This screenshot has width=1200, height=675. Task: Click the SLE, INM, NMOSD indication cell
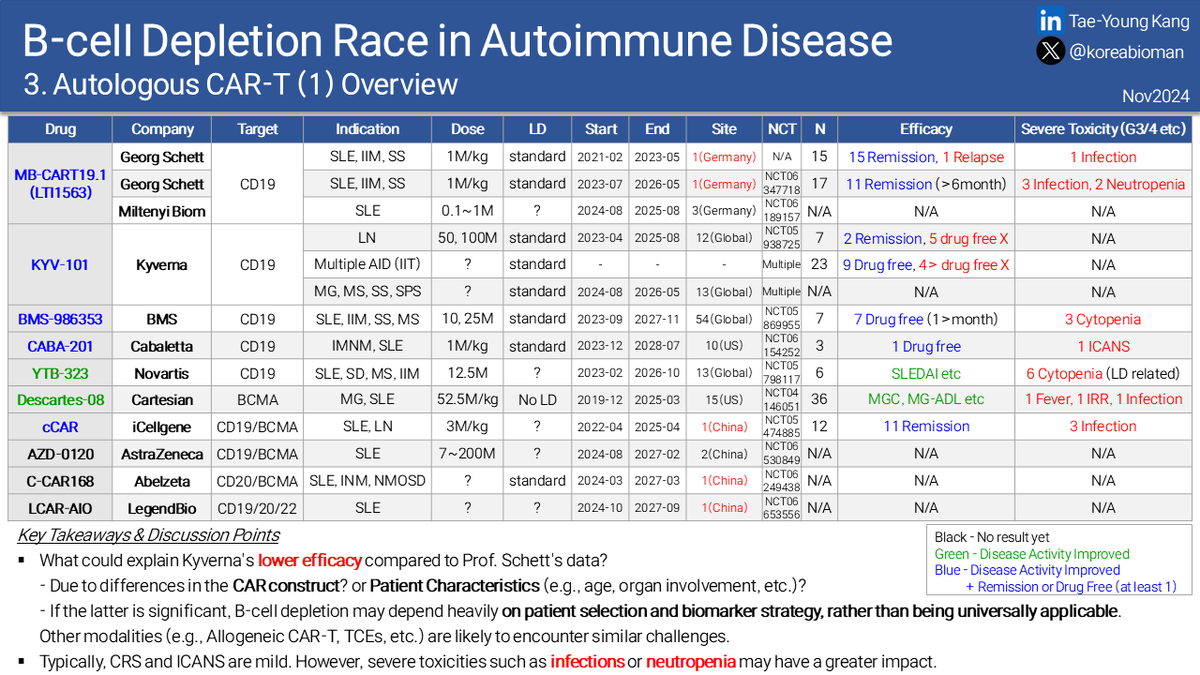point(367,481)
